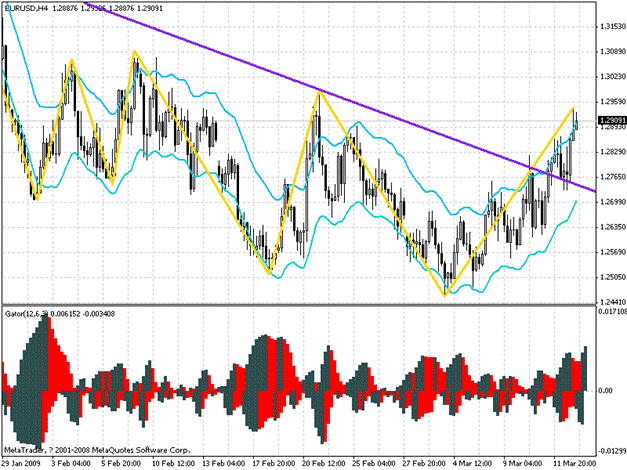Click the 5 Feb 20:00 time label

pos(121,463)
